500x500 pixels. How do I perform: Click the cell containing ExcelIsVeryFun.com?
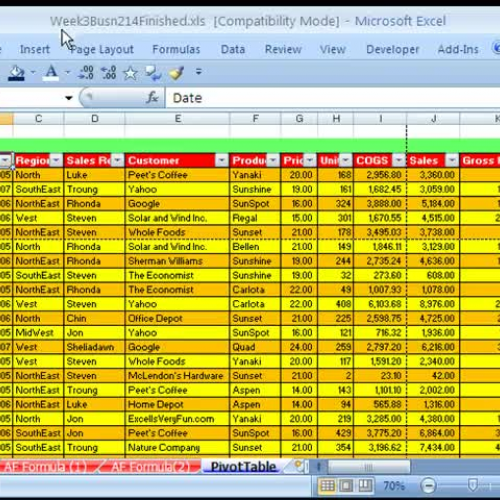[177, 419]
